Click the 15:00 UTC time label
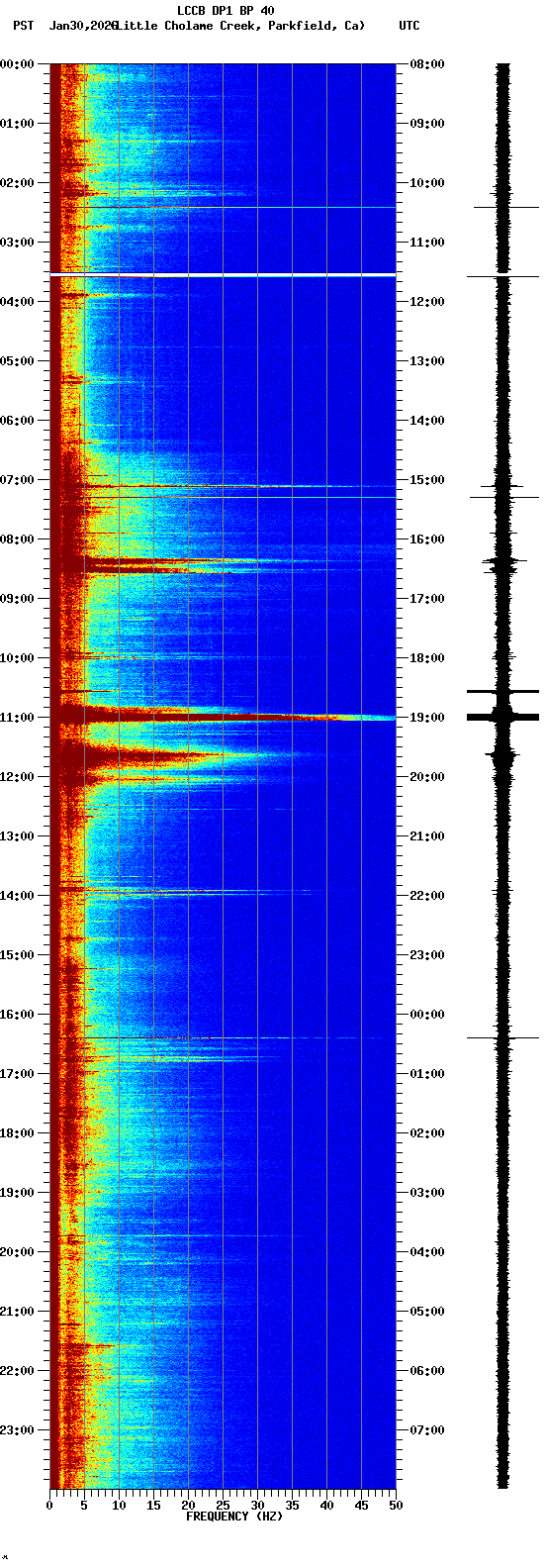546x1568 pixels. (x=427, y=480)
